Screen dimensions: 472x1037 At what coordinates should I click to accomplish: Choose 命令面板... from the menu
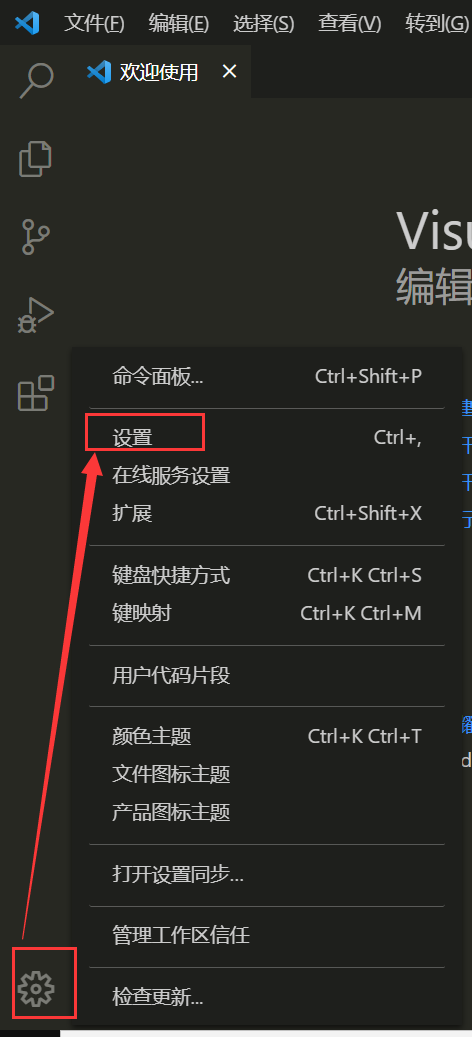[267, 376]
